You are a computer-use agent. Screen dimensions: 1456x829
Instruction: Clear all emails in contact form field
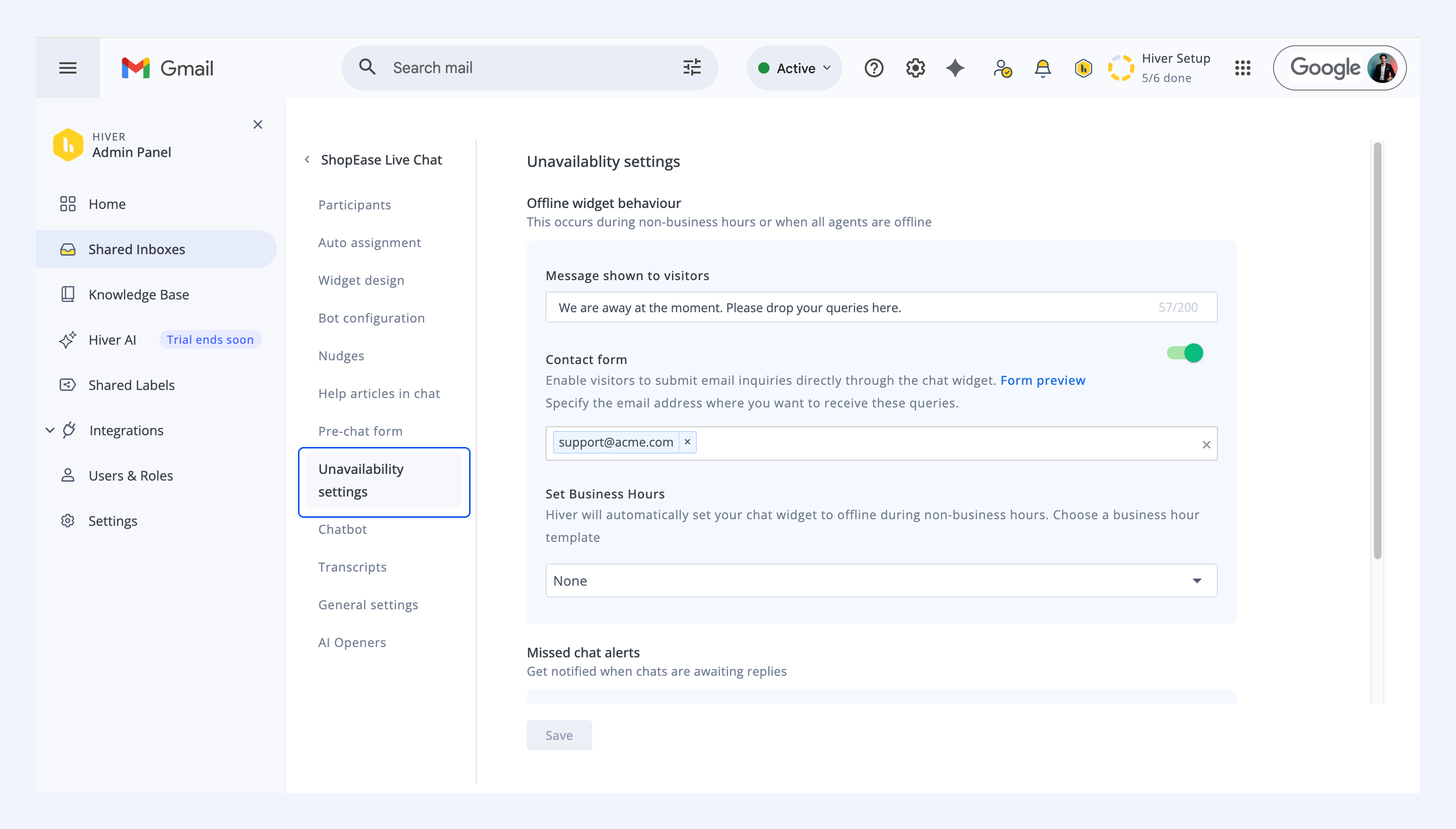(1206, 444)
